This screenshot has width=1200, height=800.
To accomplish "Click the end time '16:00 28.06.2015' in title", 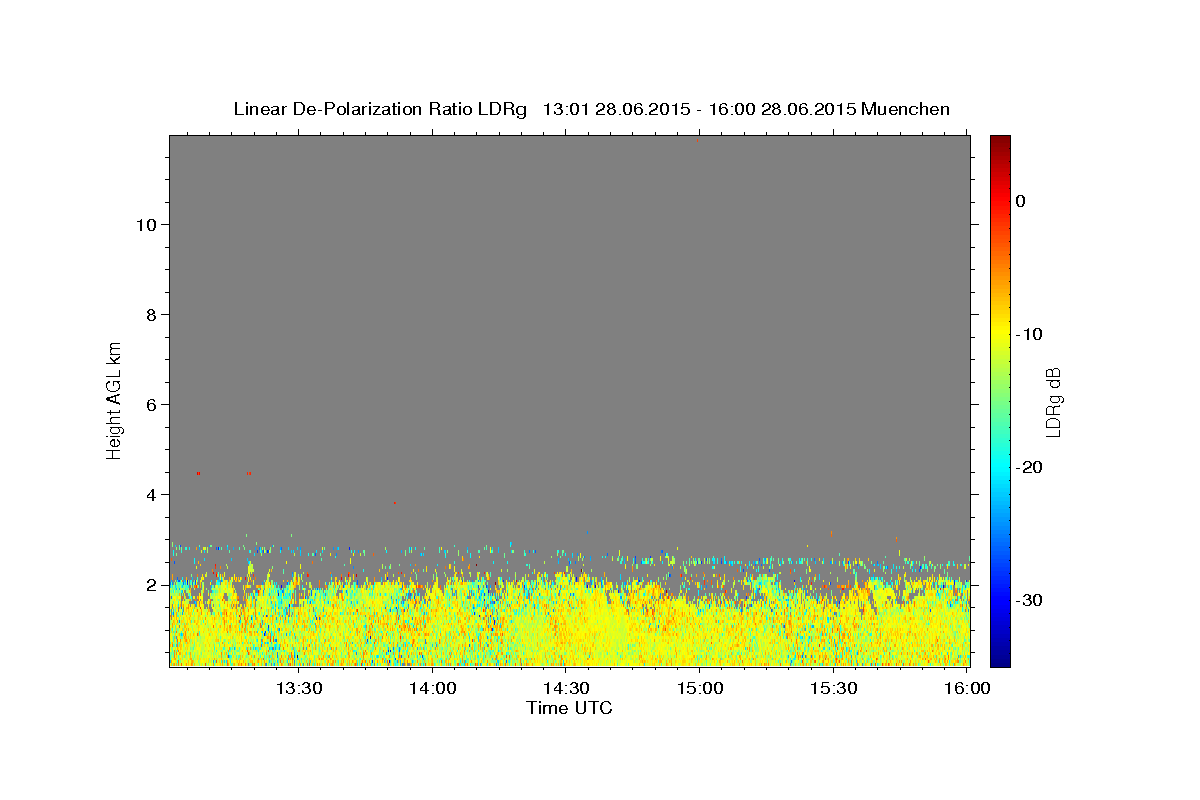I will click(782, 109).
